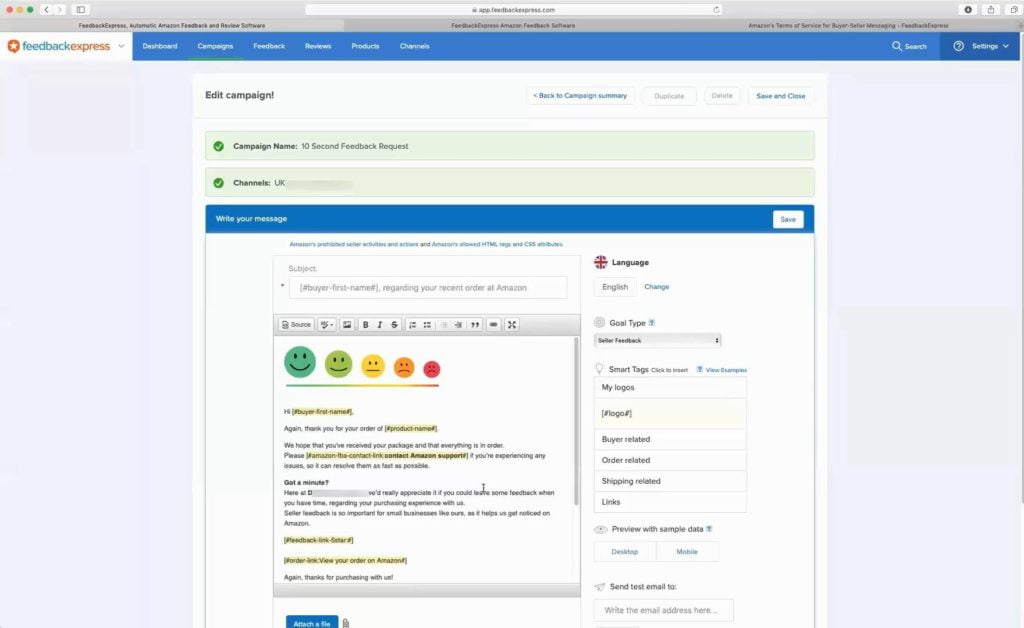Screen dimensions: 1024x628
Task: Open the Seller Feedback goal type dropdown
Action: click(x=657, y=340)
